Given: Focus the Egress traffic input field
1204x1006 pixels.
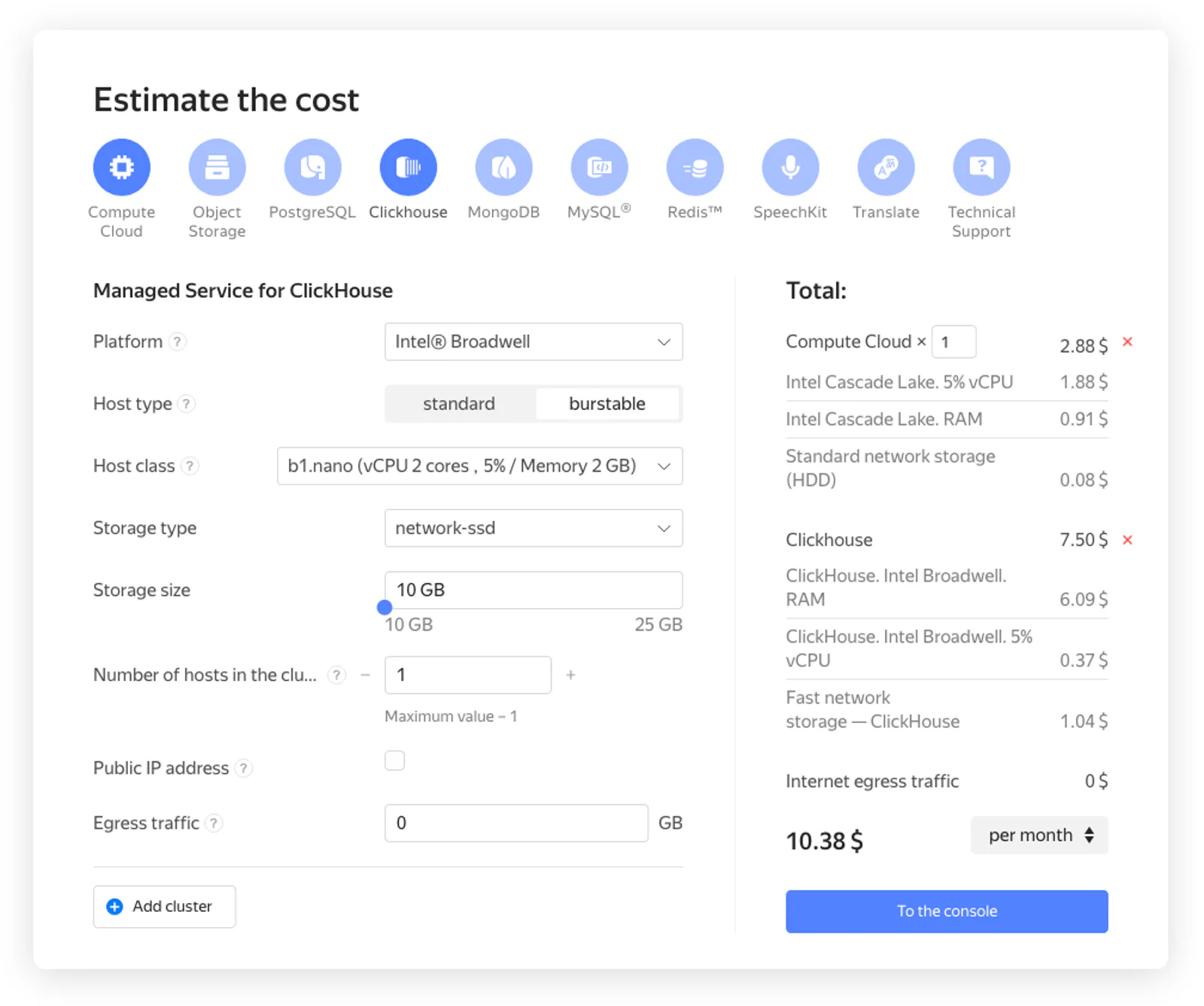Looking at the screenshot, I should coord(516,823).
